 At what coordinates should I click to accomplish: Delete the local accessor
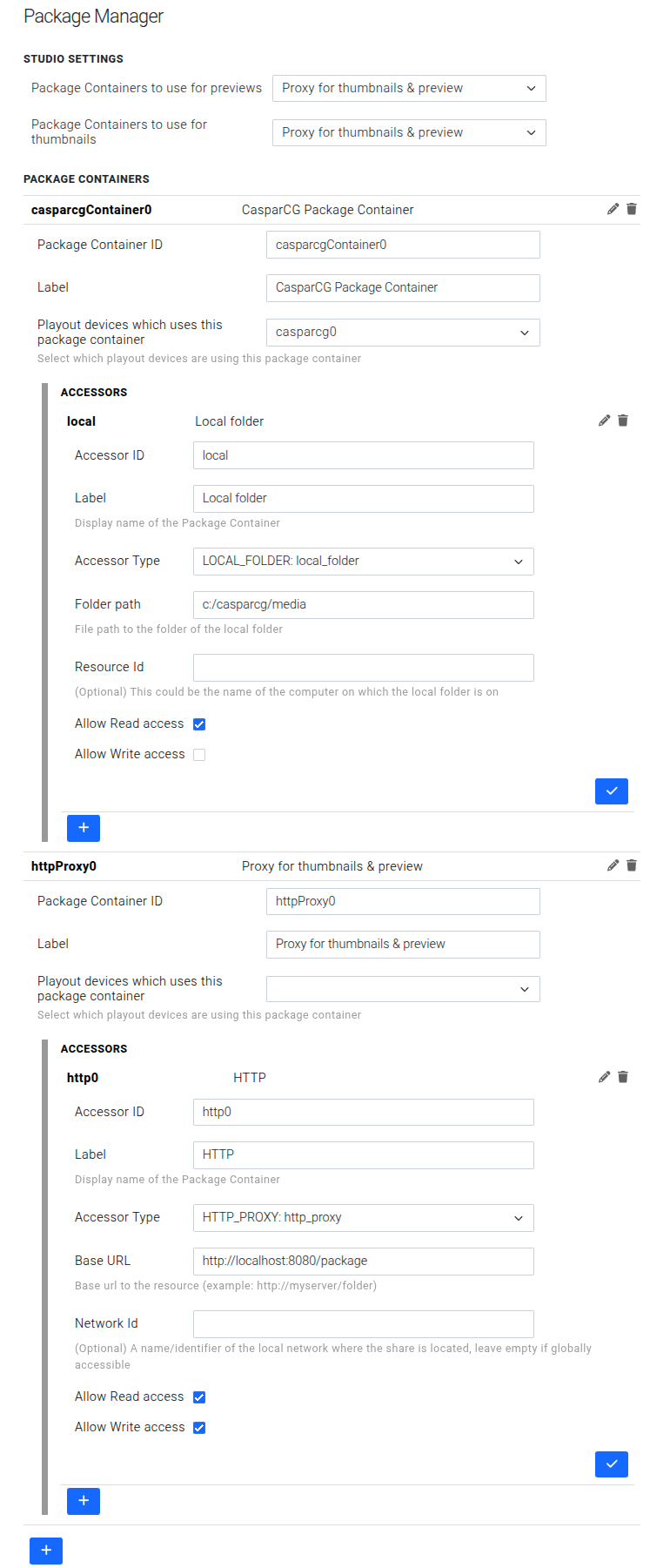tap(623, 421)
